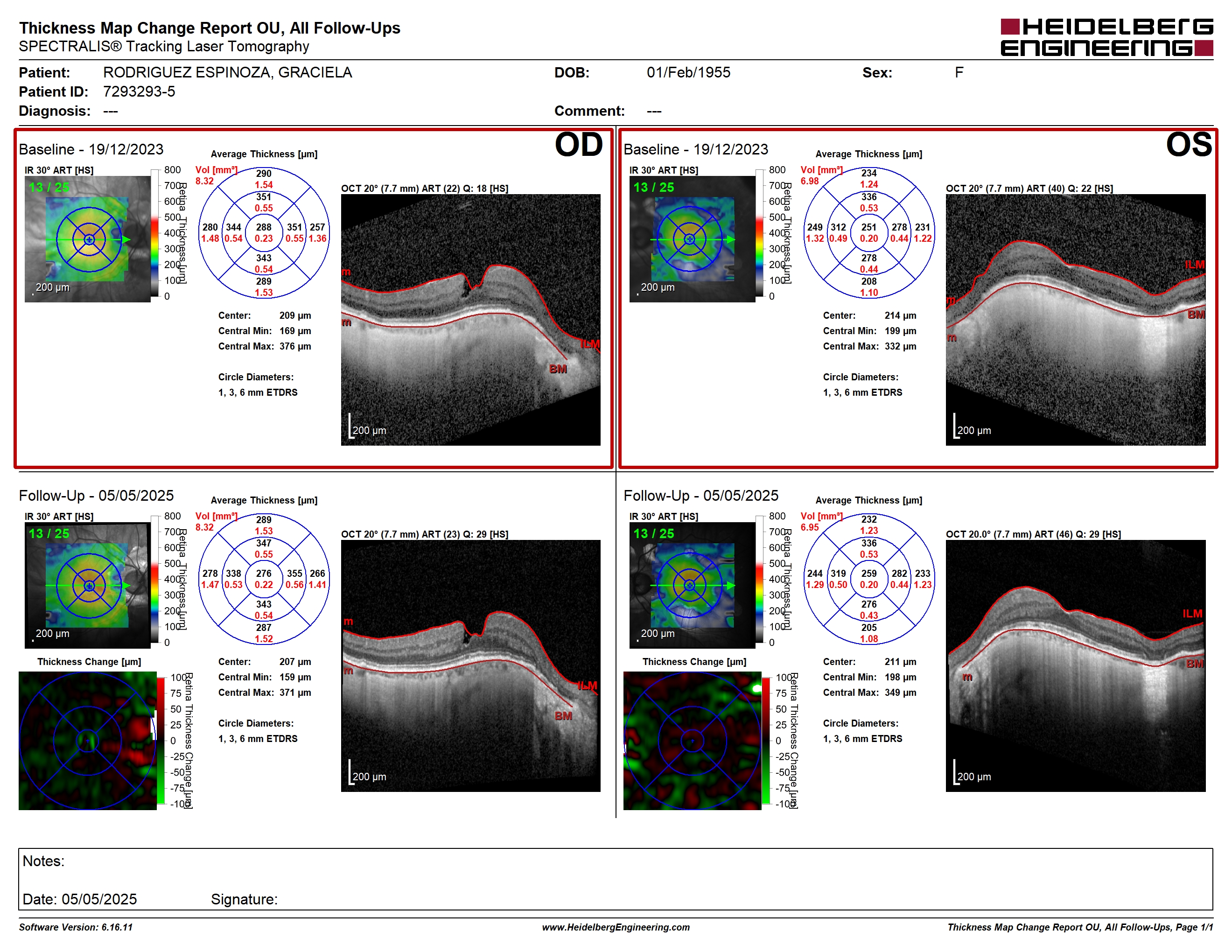
Task: Select OD baseline Central Min 169 µm
Action: [x=295, y=330]
